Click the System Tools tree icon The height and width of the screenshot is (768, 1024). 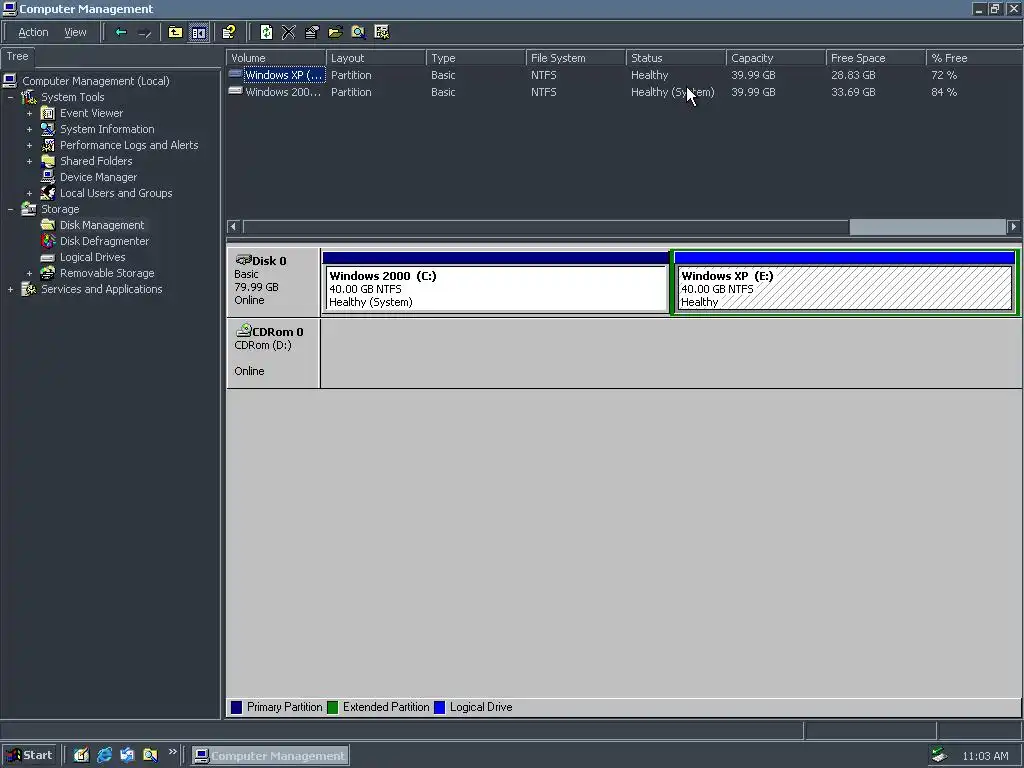29,97
